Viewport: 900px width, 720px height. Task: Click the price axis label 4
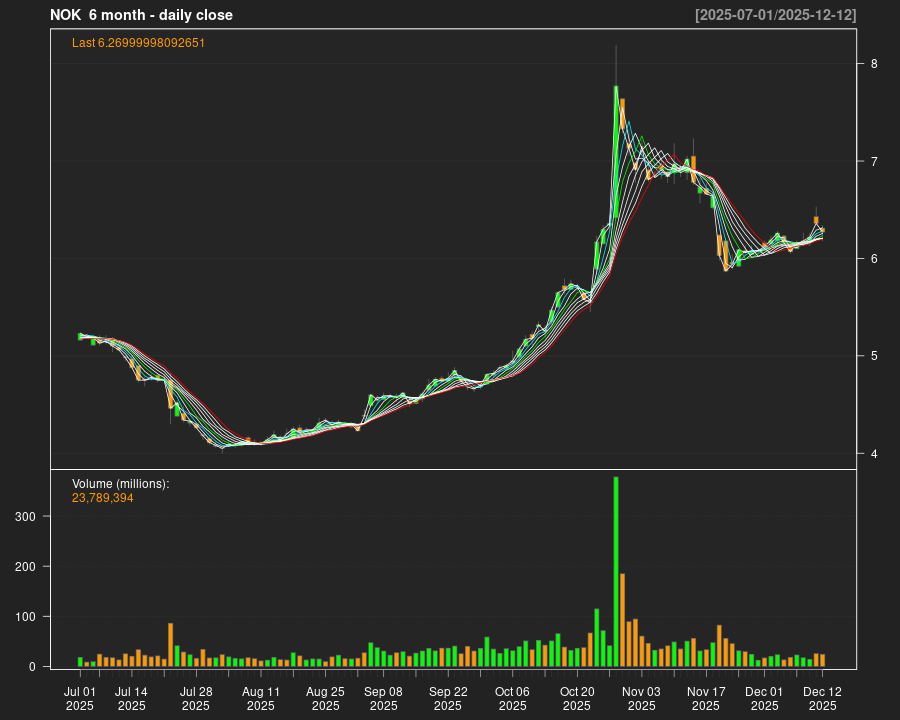pos(874,454)
